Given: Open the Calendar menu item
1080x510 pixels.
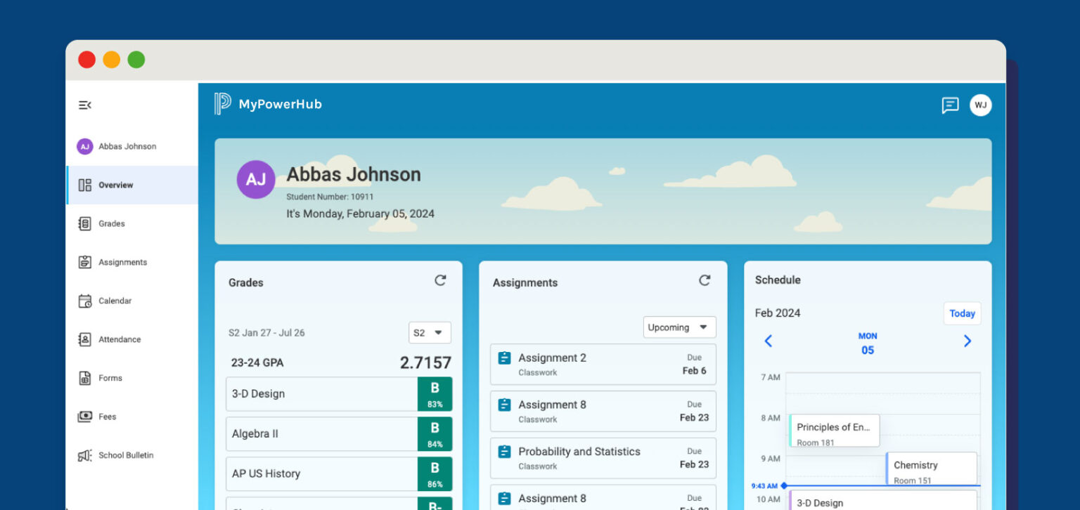Looking at the screenshot, I should 132,300.
